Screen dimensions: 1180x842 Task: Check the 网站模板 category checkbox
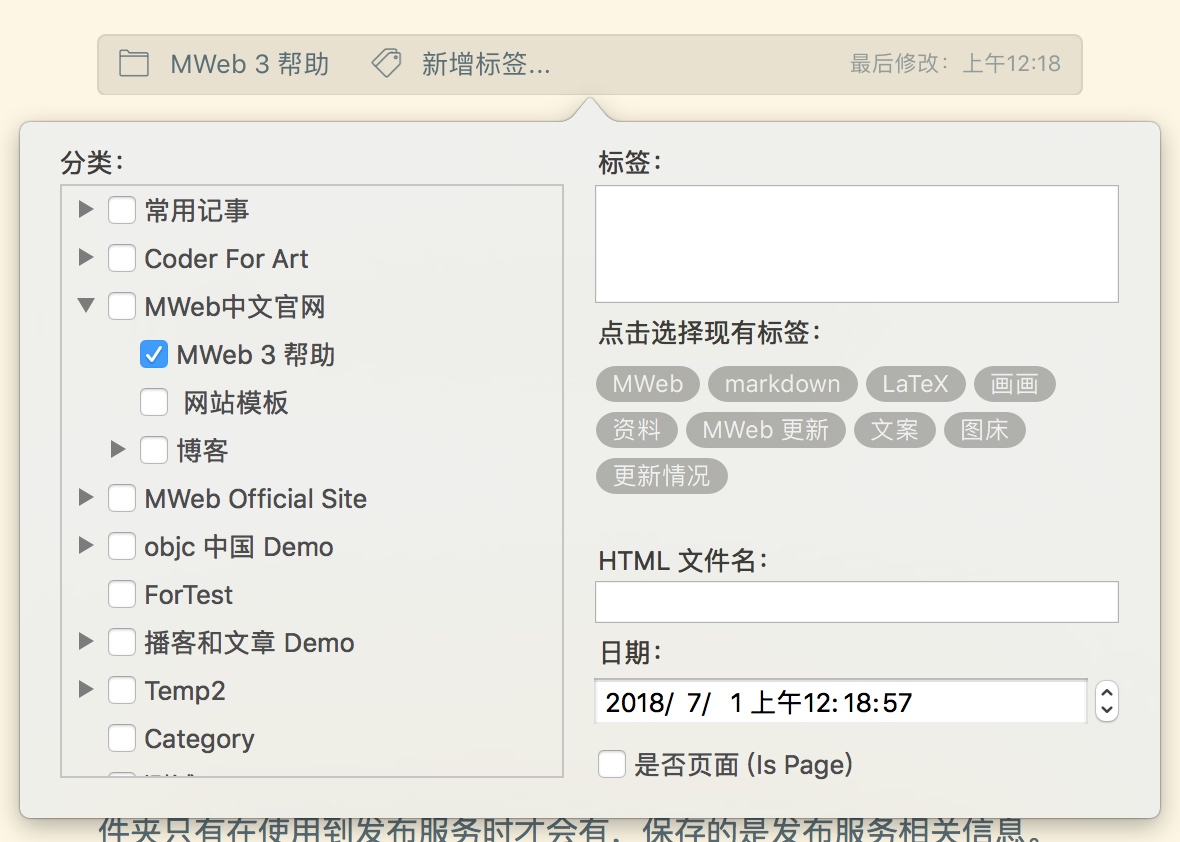[154, 403]
